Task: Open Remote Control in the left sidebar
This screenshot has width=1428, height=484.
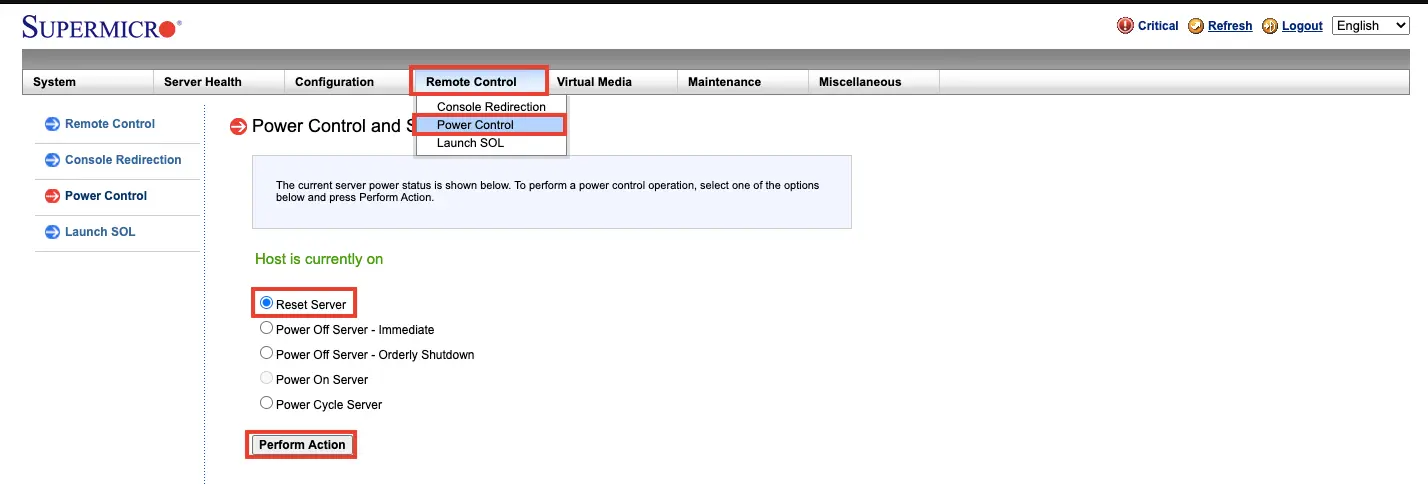Action: [x=110, y=124]
